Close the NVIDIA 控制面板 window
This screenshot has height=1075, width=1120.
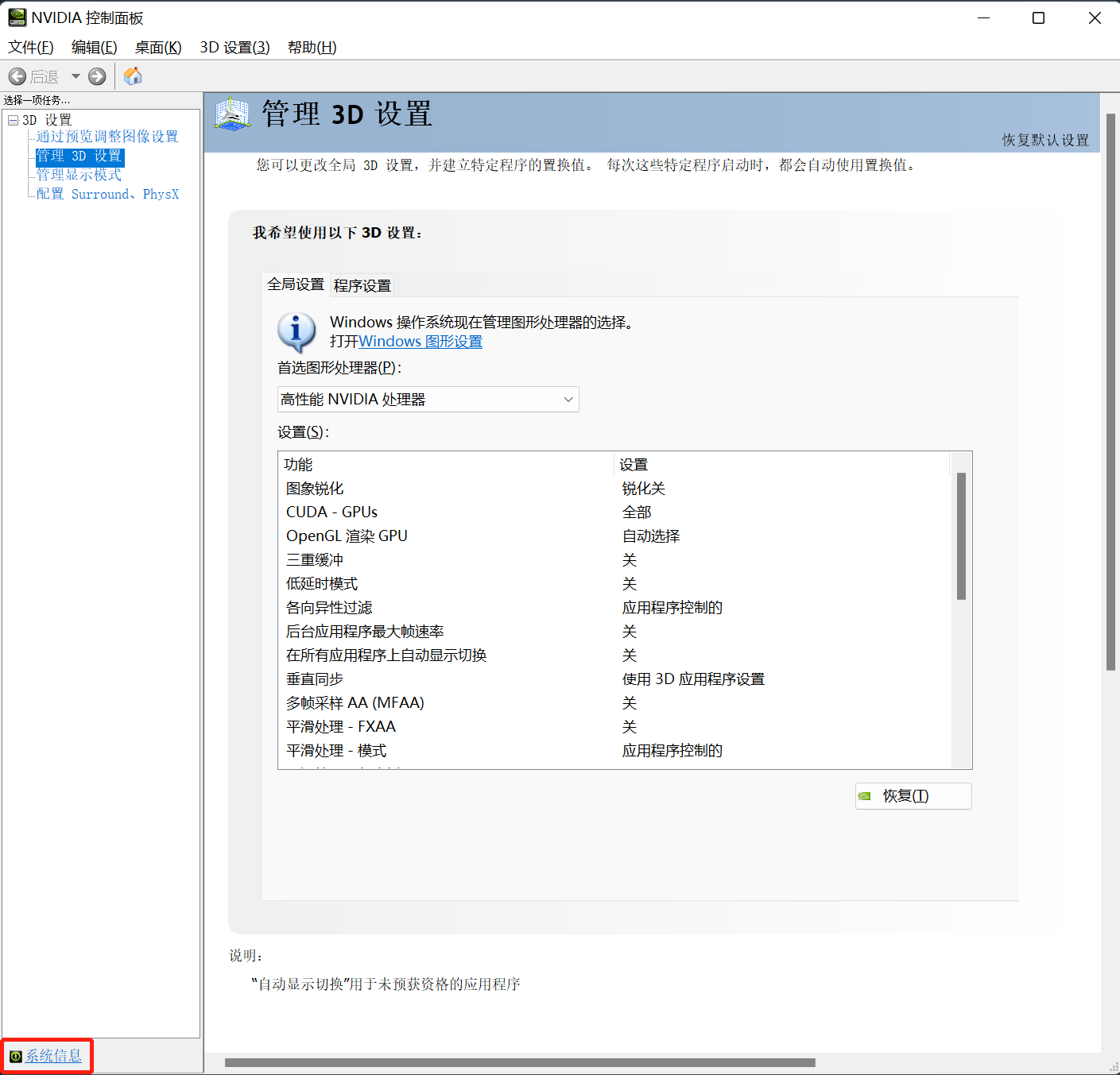coord(1095,17)
